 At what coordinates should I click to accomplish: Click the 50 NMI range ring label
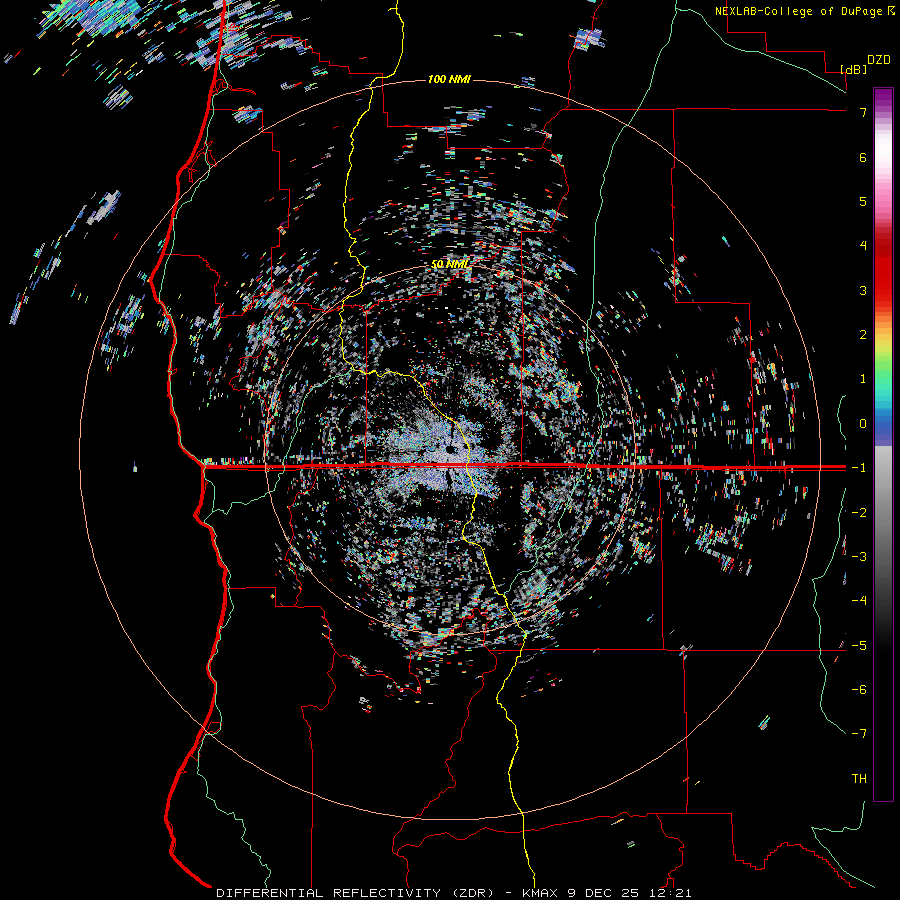point(449,264)
